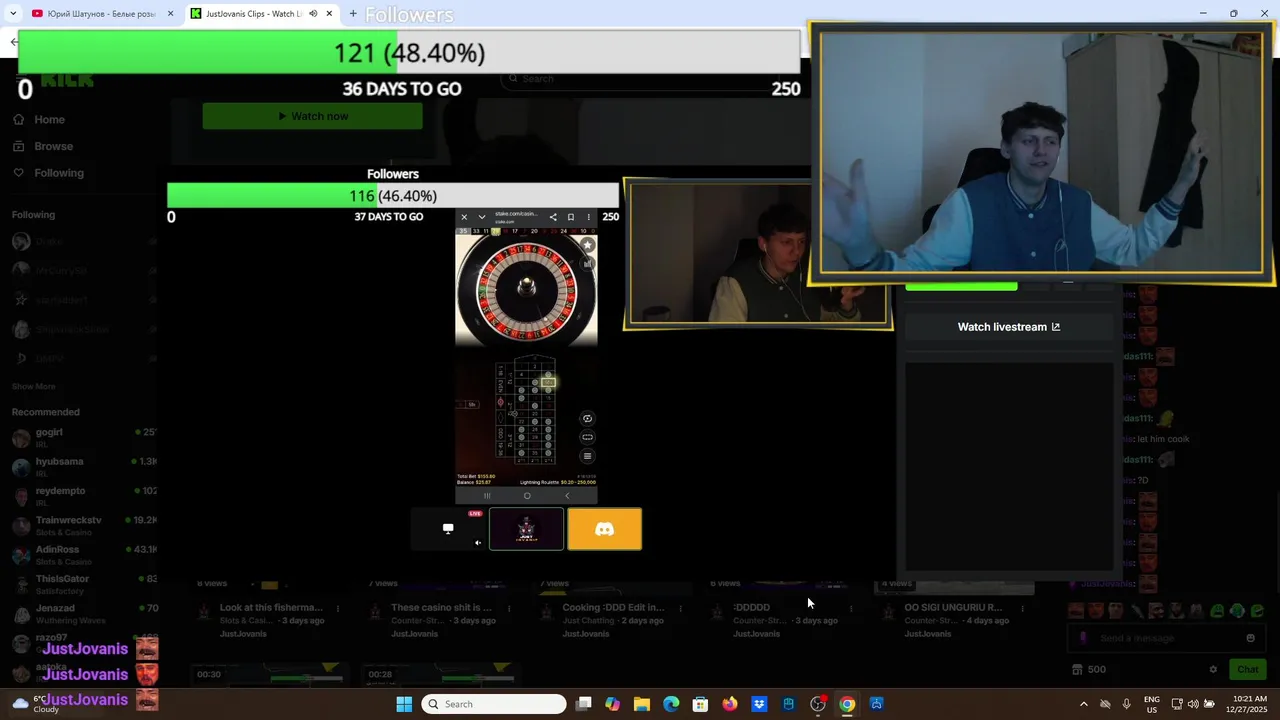1280x720 pixels.
Task: Close the stake.com mobile browser X
Action: point(464,217)
